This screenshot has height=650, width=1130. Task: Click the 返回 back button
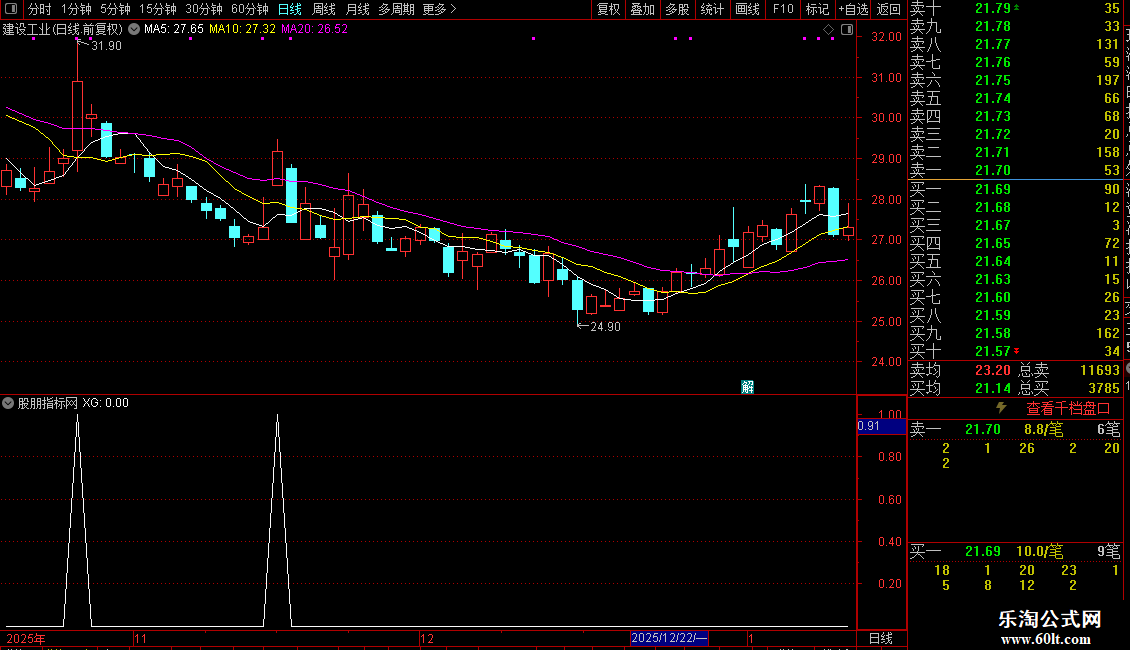[889, 9]
